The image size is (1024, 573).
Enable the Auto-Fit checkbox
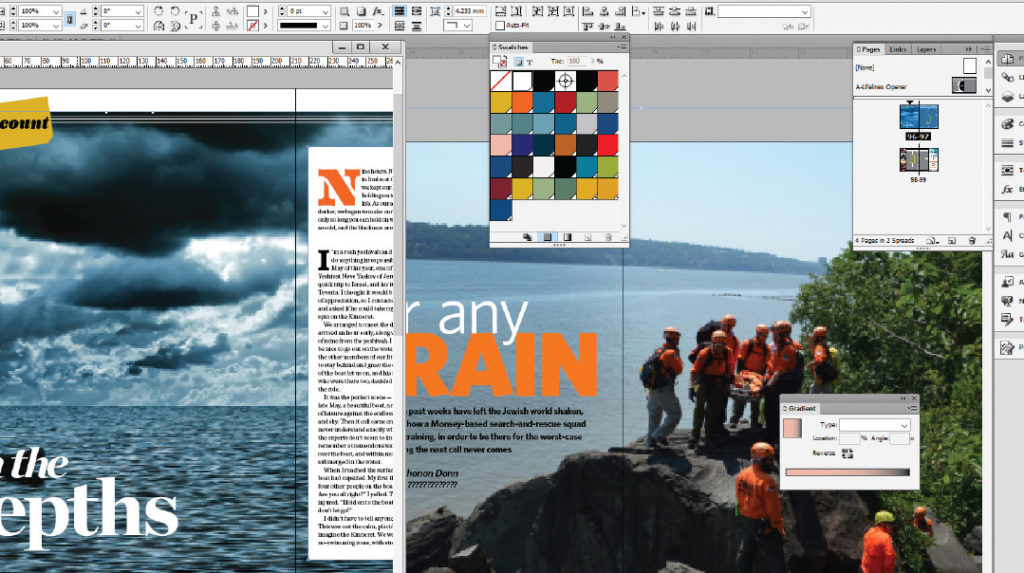500,25
